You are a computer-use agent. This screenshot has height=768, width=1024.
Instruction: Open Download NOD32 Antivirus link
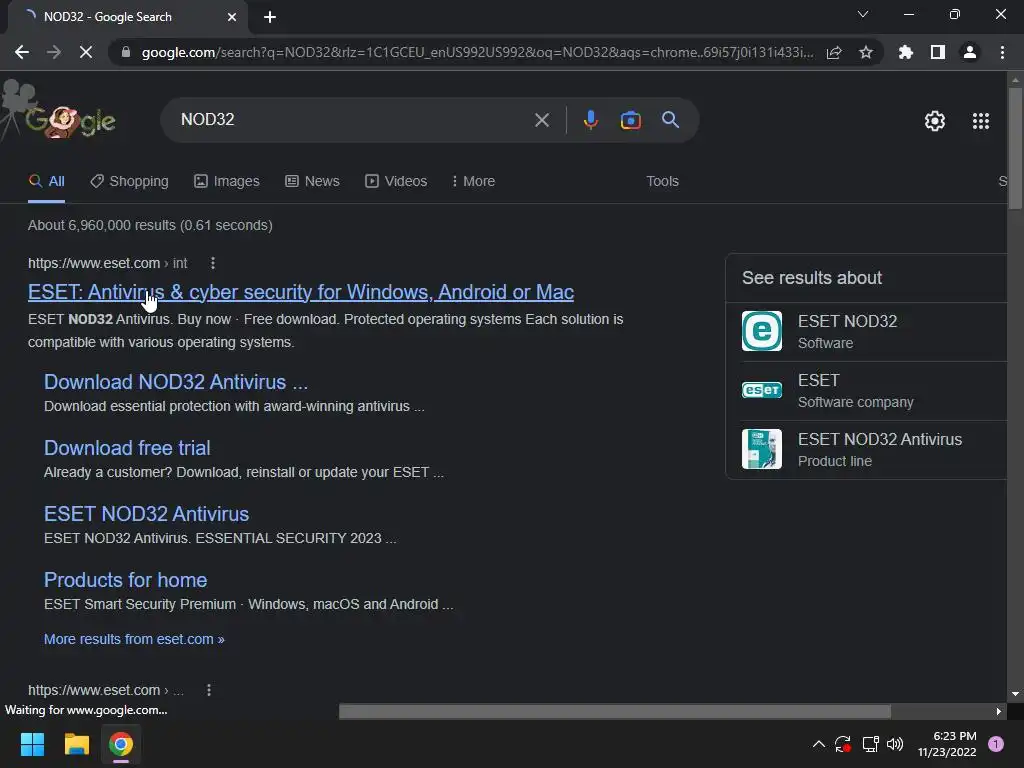coord(176,382)
